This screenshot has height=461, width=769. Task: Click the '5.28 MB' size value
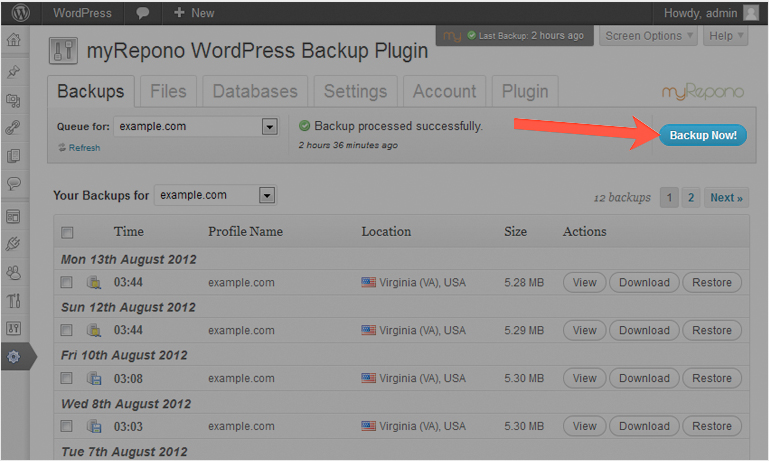[x=524, y=282]
